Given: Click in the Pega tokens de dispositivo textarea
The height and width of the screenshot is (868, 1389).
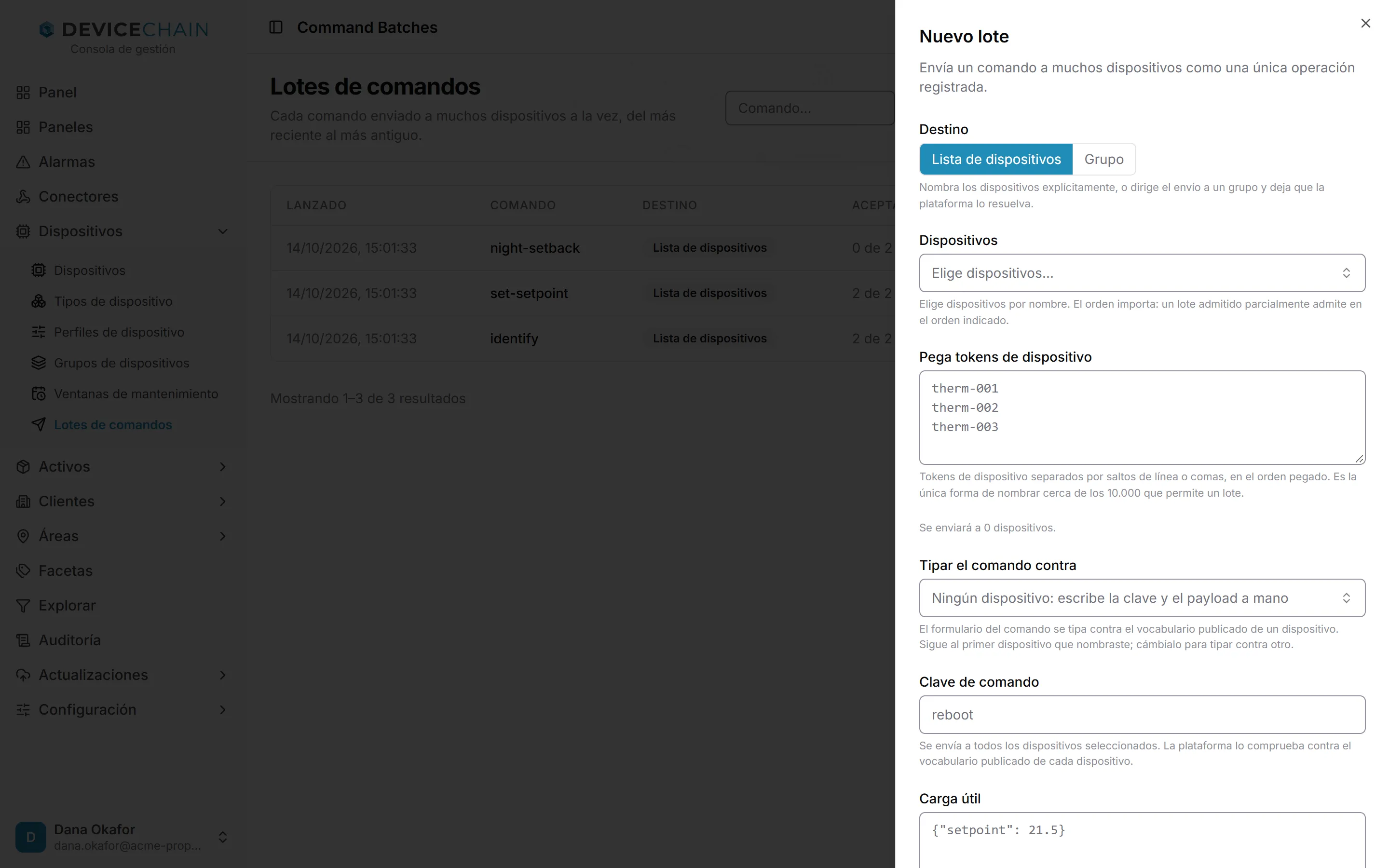Looking at the screenshot, I should coord(1142,417).
